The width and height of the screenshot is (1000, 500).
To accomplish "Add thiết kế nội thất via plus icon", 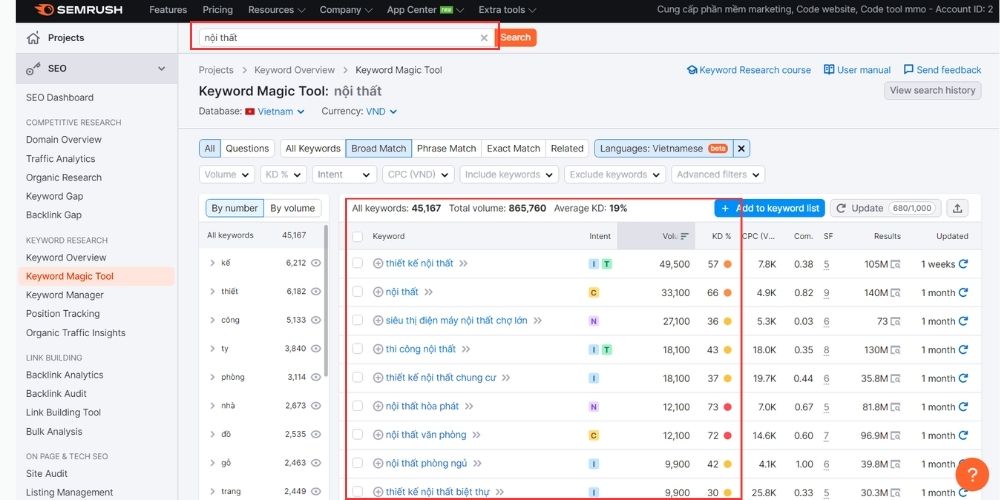I will tap(378, 263).
